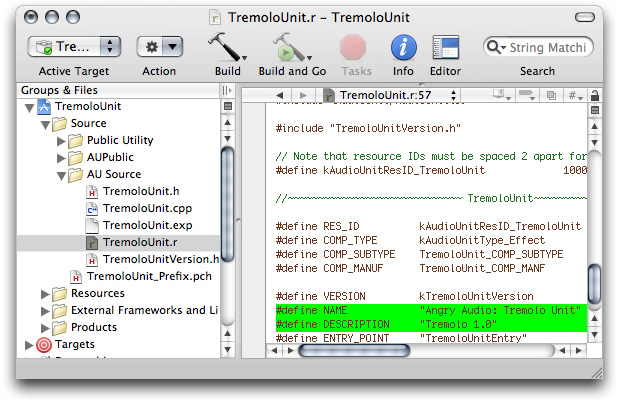Open the Info inspector icon
619x405 pixels.
403,48
